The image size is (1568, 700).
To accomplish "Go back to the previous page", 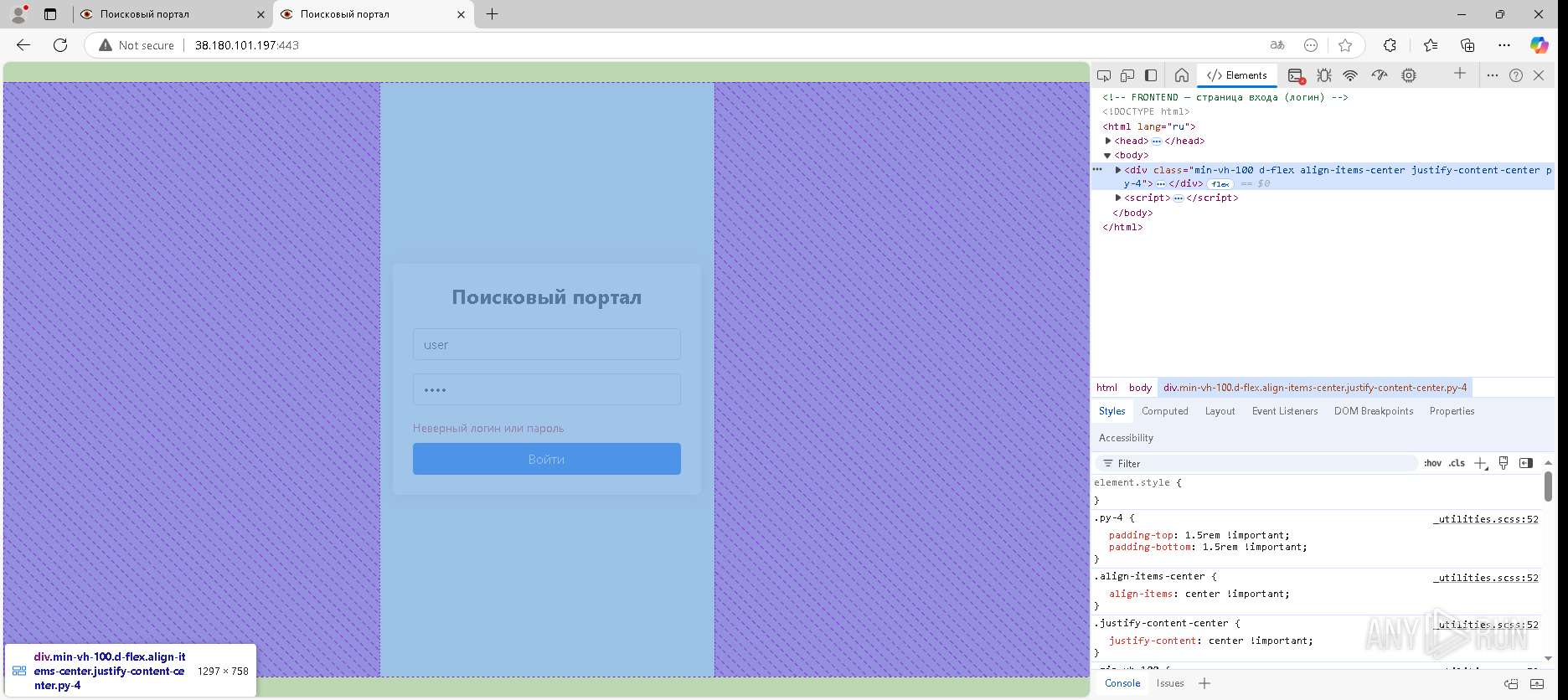I will click(23, 45).
